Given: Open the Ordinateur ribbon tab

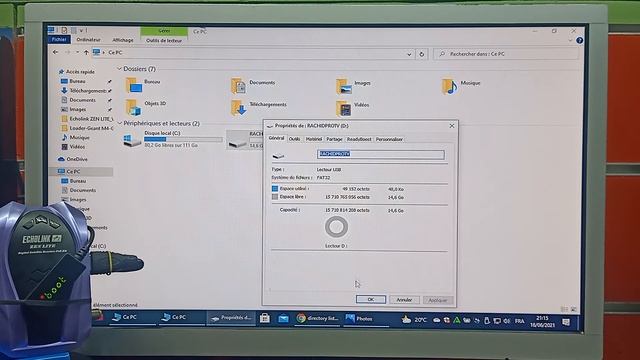Looking at the screenshot, I should [x=88, y=40].
